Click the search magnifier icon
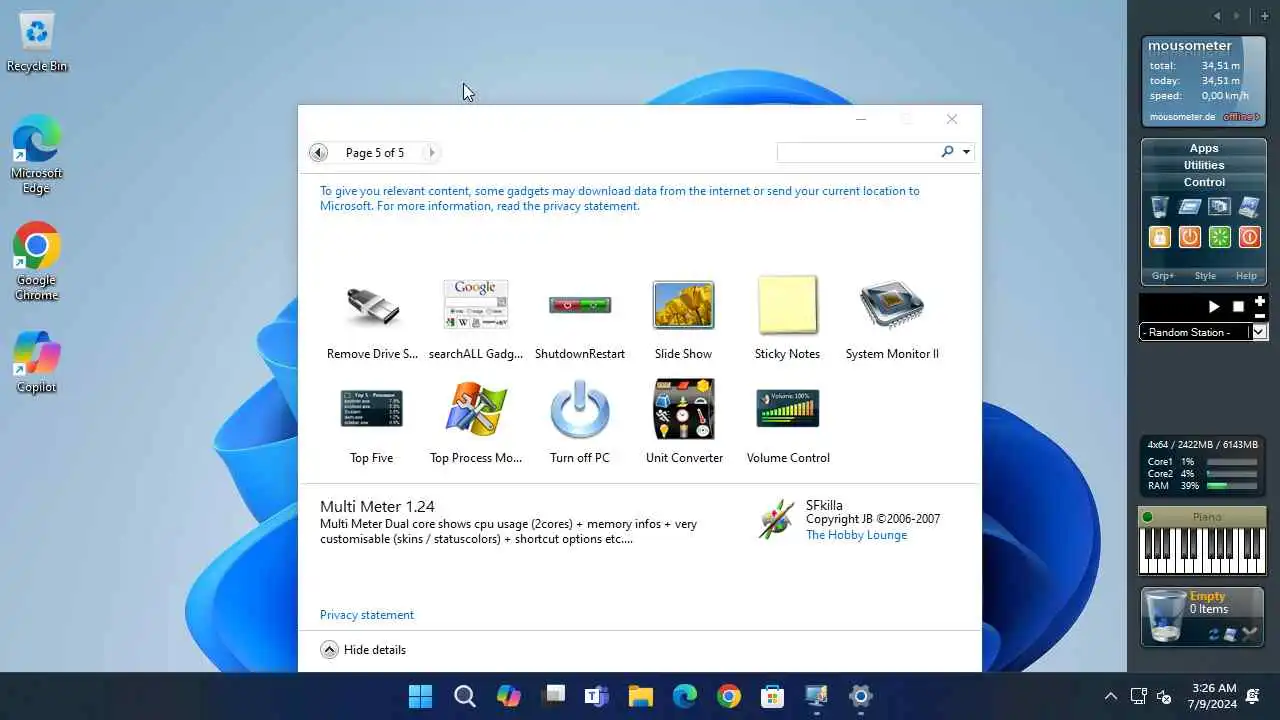This screenshot has width=1280, height=720. coord(947,152)
